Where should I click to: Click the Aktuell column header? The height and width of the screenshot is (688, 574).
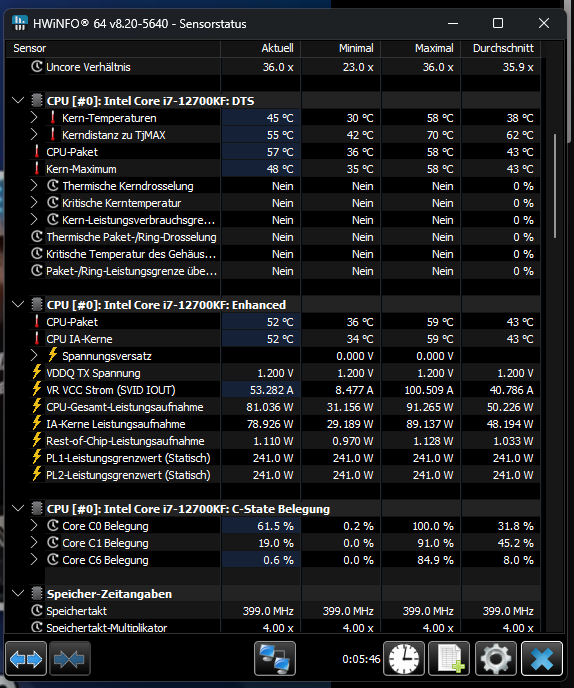pos(261,48)
